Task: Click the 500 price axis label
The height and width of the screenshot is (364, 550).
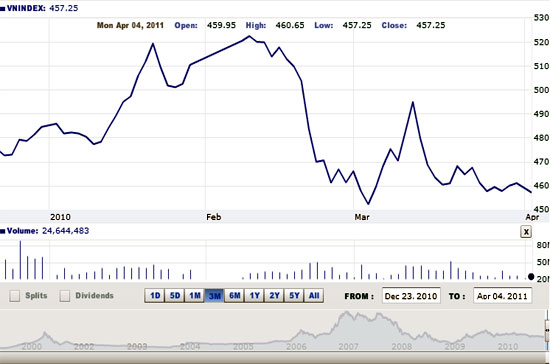Action: click(x=541, y=90)
